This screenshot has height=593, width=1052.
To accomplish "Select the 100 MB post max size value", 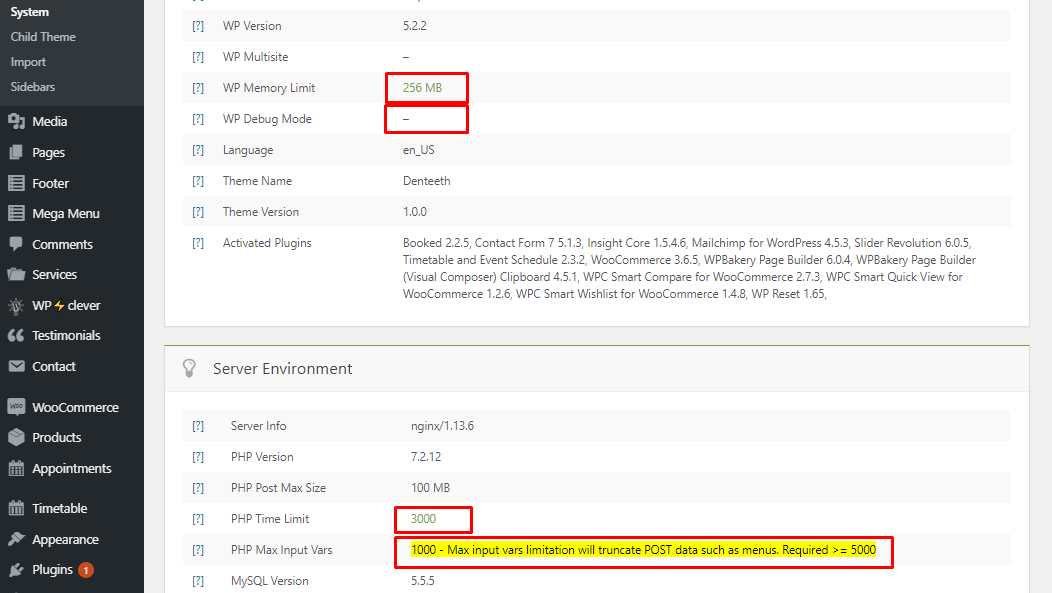I will click(x=430, y=488).
